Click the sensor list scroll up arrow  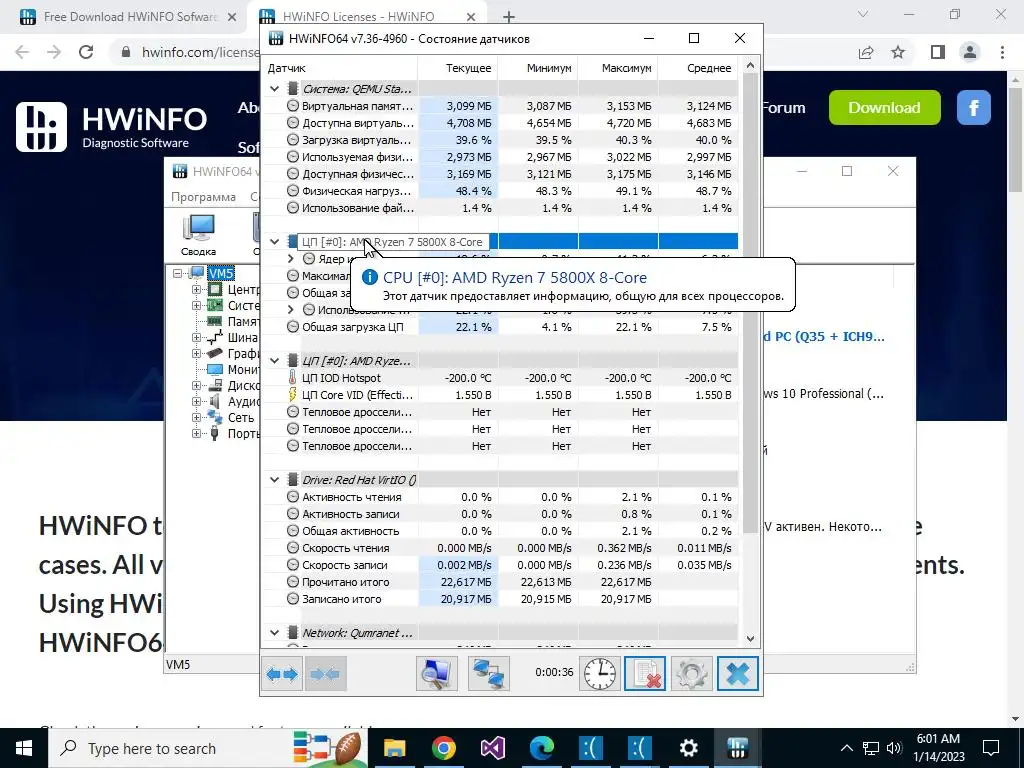pyautogui.click(x=750, y=65)
